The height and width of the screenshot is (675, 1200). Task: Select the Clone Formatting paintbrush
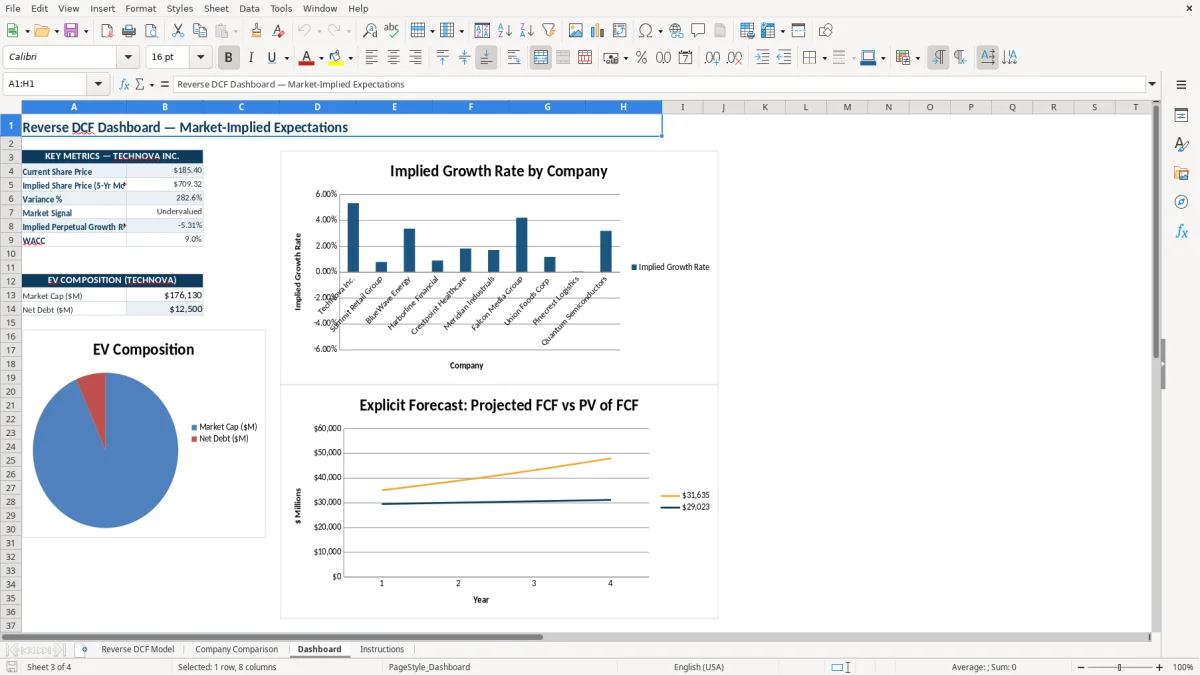pos(257,31)
